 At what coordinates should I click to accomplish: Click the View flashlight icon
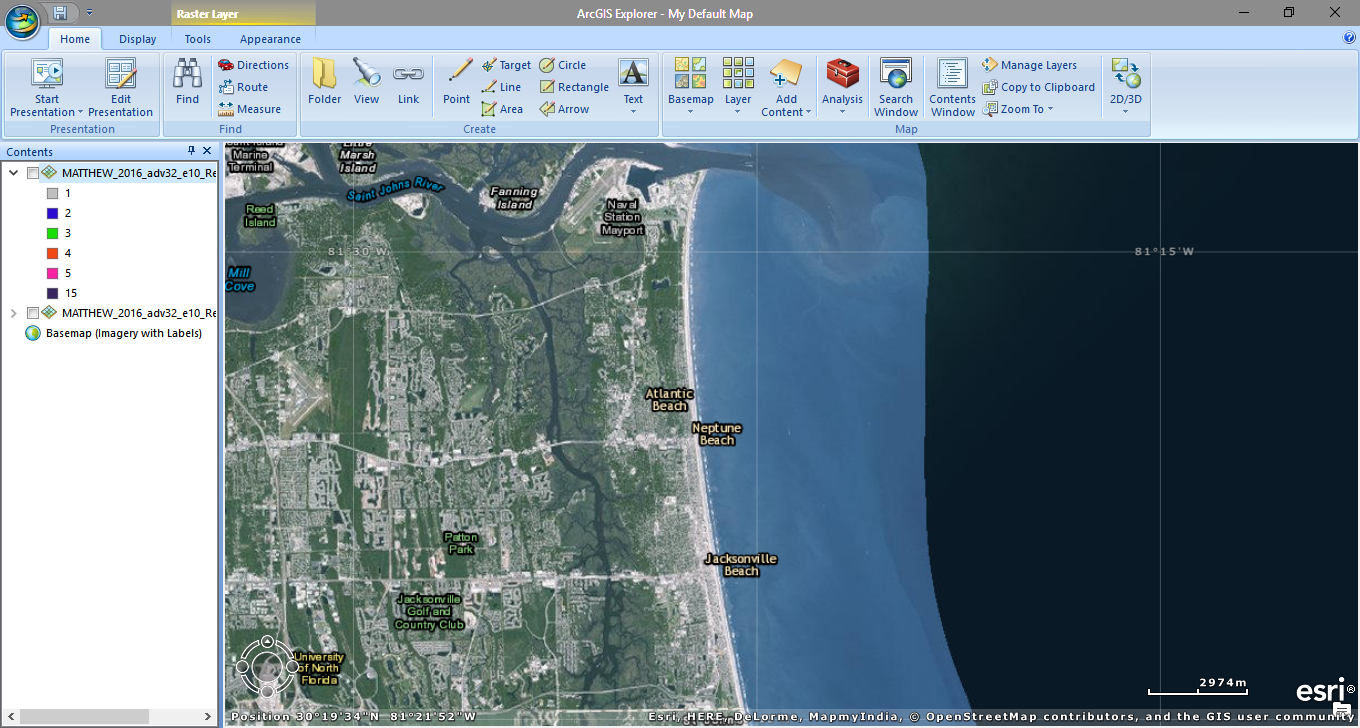coord(367,73)
